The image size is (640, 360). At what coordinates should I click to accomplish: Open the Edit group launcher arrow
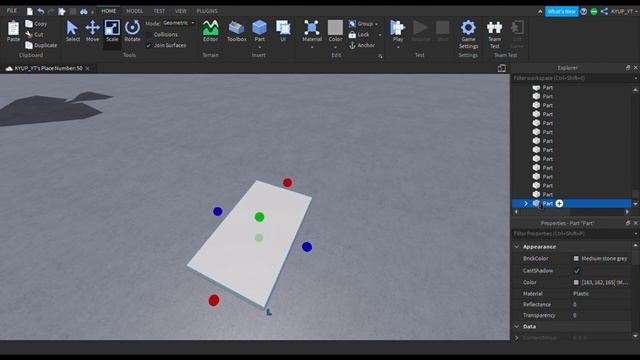(380, 56)
